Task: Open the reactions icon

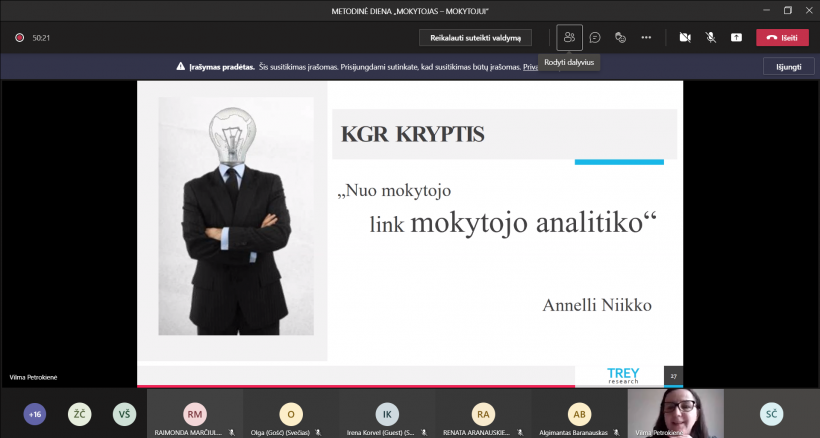Action: (620, 38)
